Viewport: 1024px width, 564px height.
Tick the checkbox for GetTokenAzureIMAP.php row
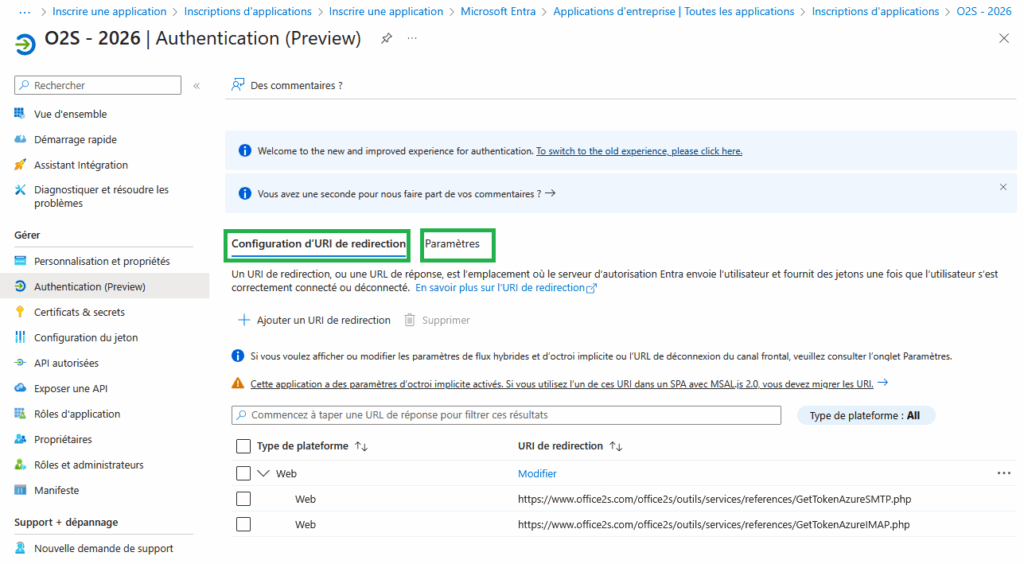pos(243,524)
